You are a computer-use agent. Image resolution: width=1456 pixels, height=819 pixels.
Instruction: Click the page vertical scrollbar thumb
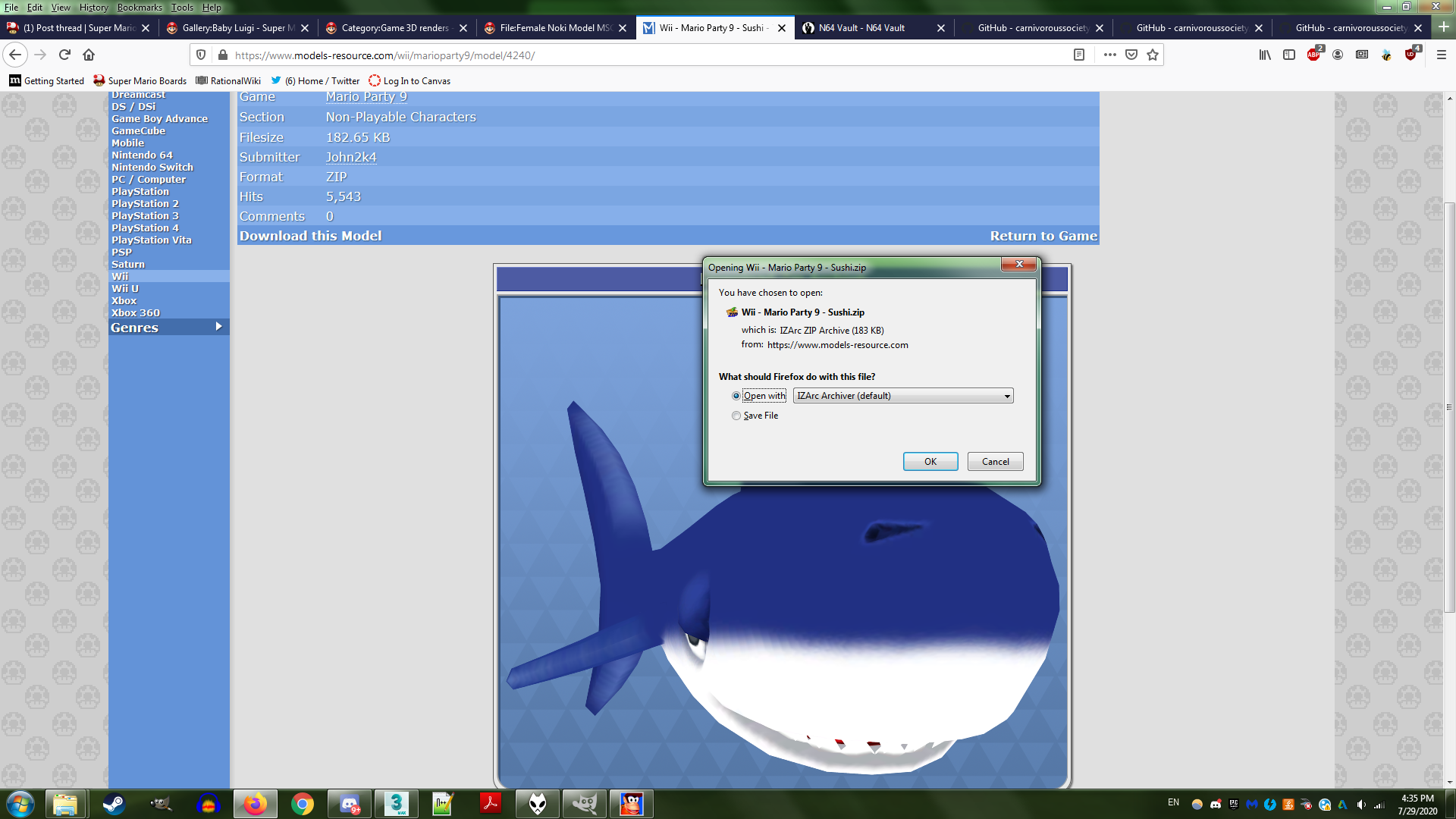(x=1449, y=408)
